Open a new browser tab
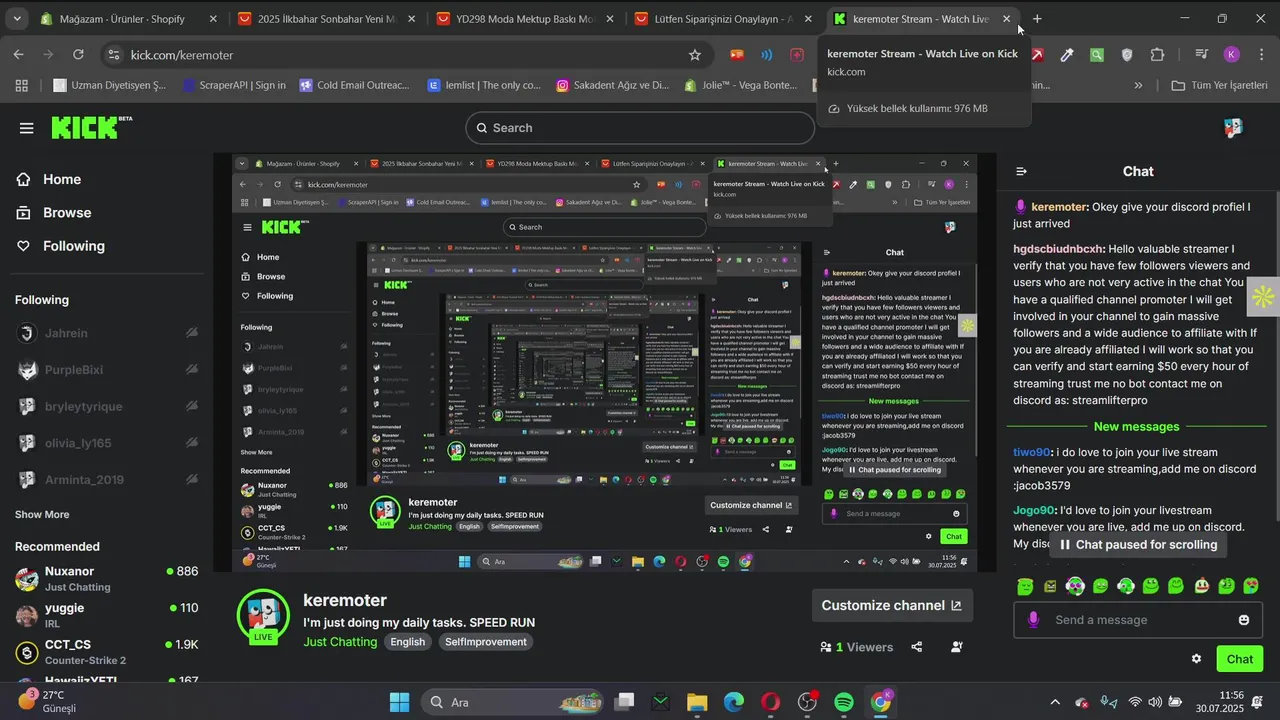The width and height of the screenshot is (1280, 720). 1037,19
